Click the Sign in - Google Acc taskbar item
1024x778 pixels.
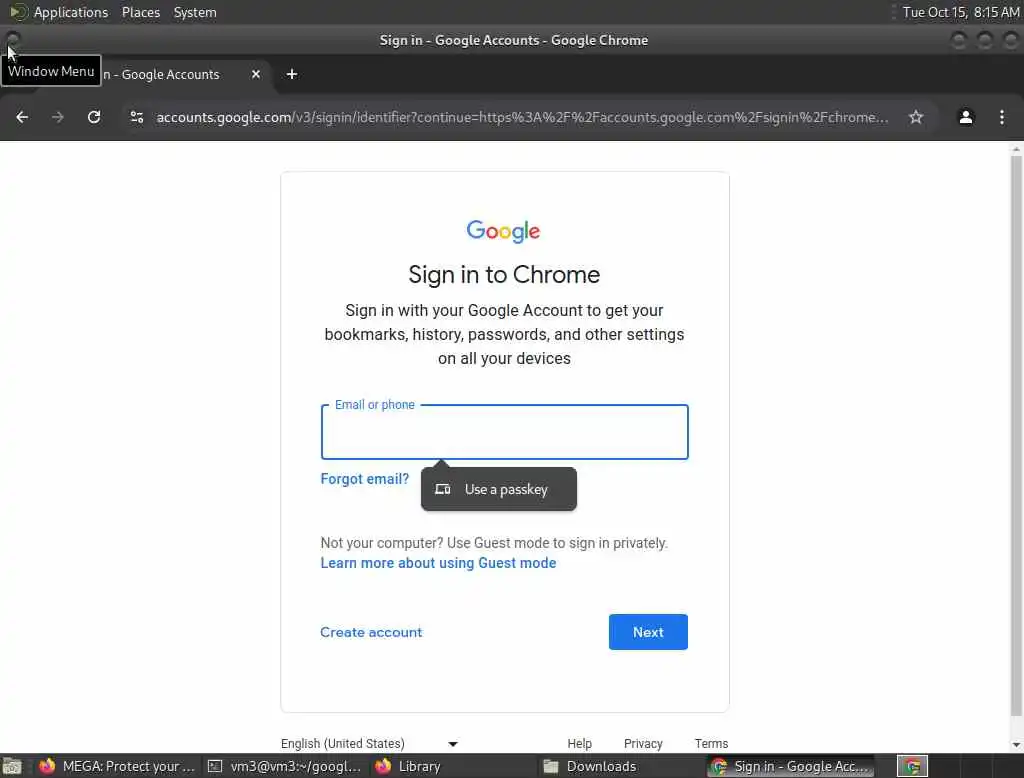pyautogui.click(x=791, y=766)
